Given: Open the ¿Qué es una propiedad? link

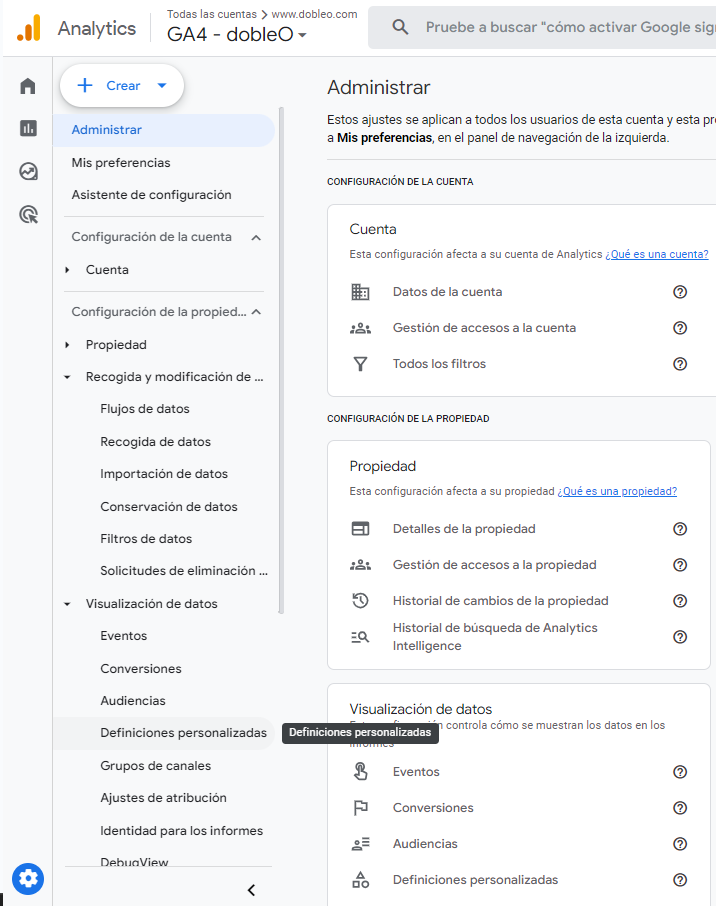Looking at the screenshot, I should (x=617, y=492).
